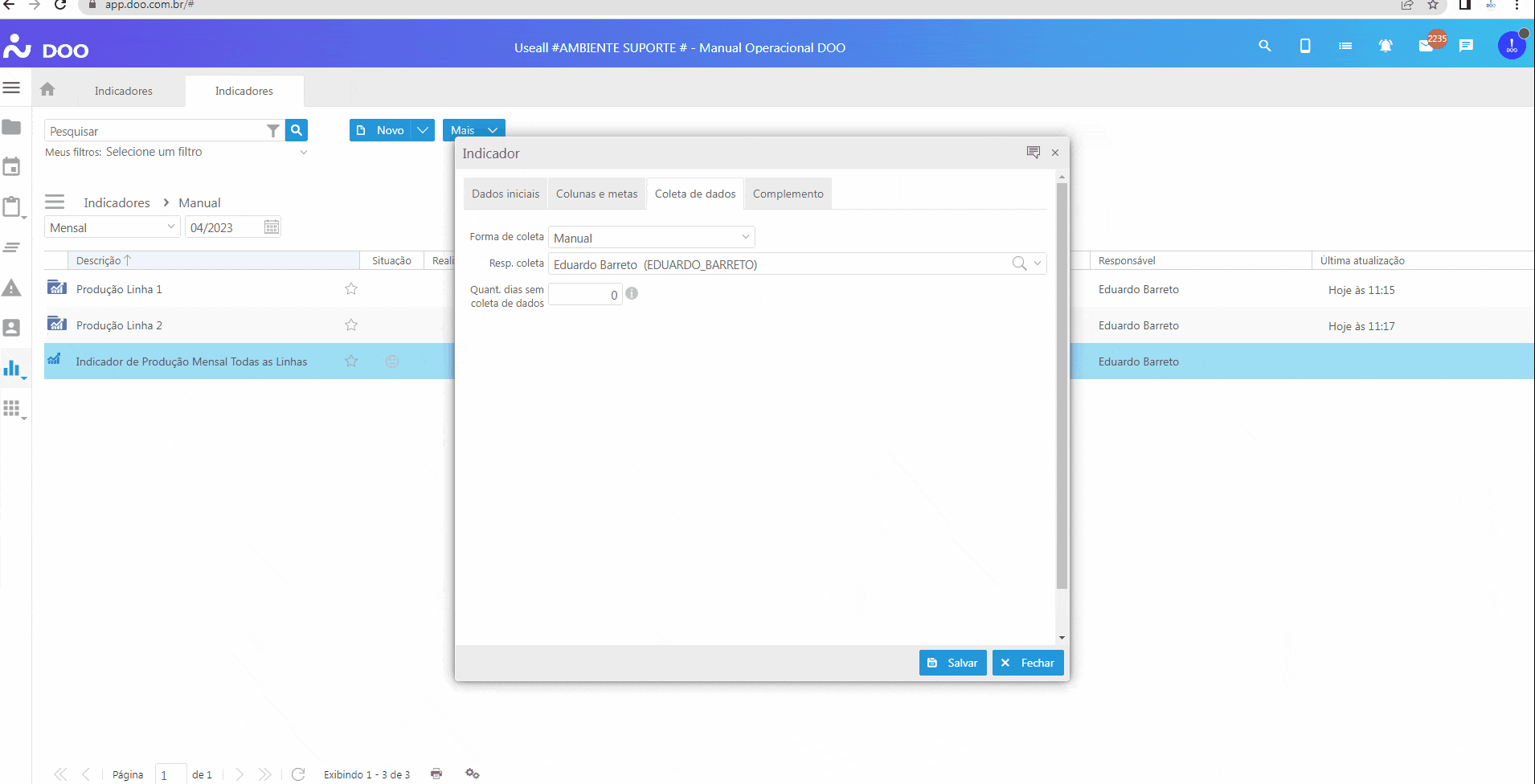Click the filter funnel icon in search
The image size is (1535, 784).
(x=273, y=131)
